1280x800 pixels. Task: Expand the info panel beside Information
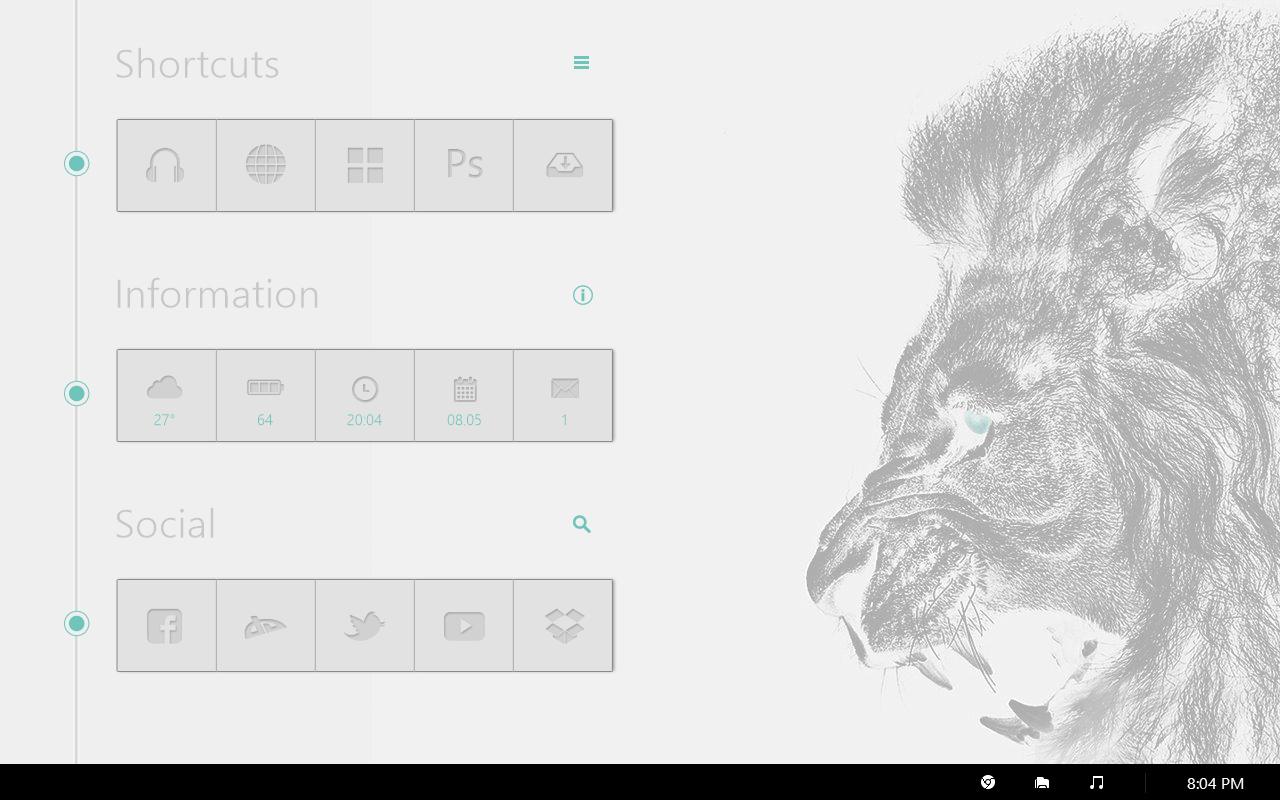tap(583, 294)
